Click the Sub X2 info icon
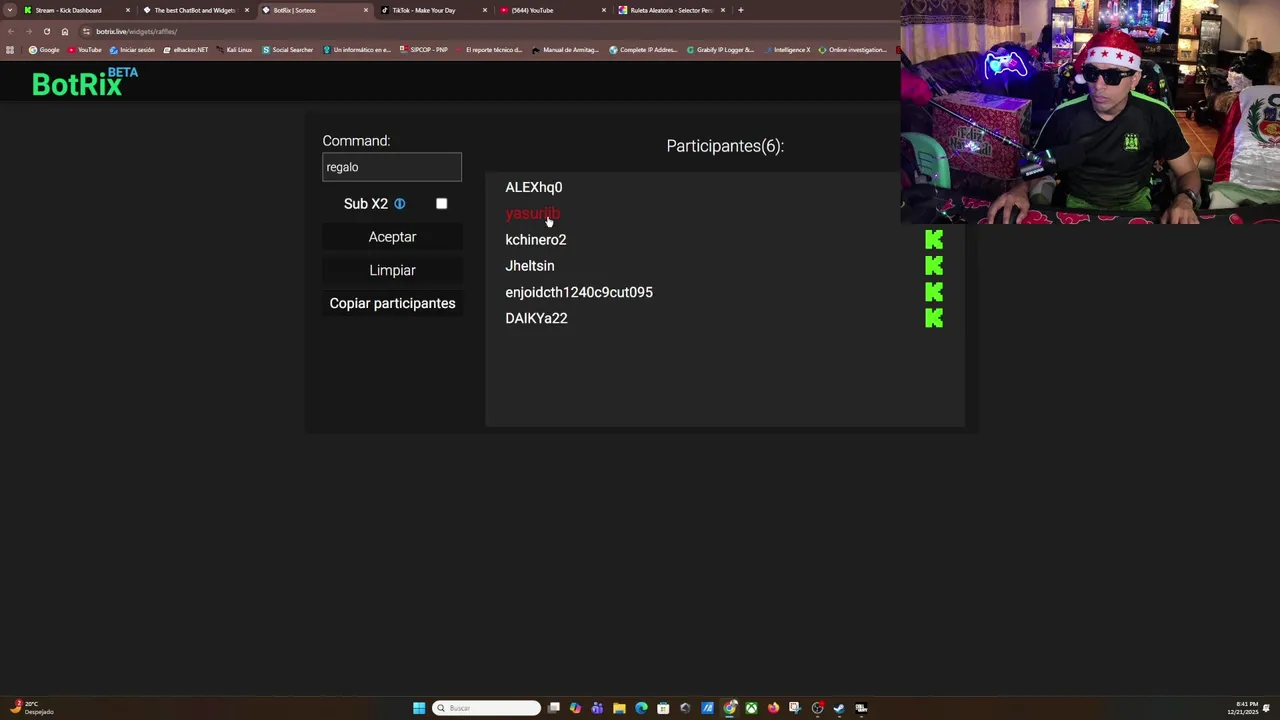The image size is (1280, 720). [399, 204]
